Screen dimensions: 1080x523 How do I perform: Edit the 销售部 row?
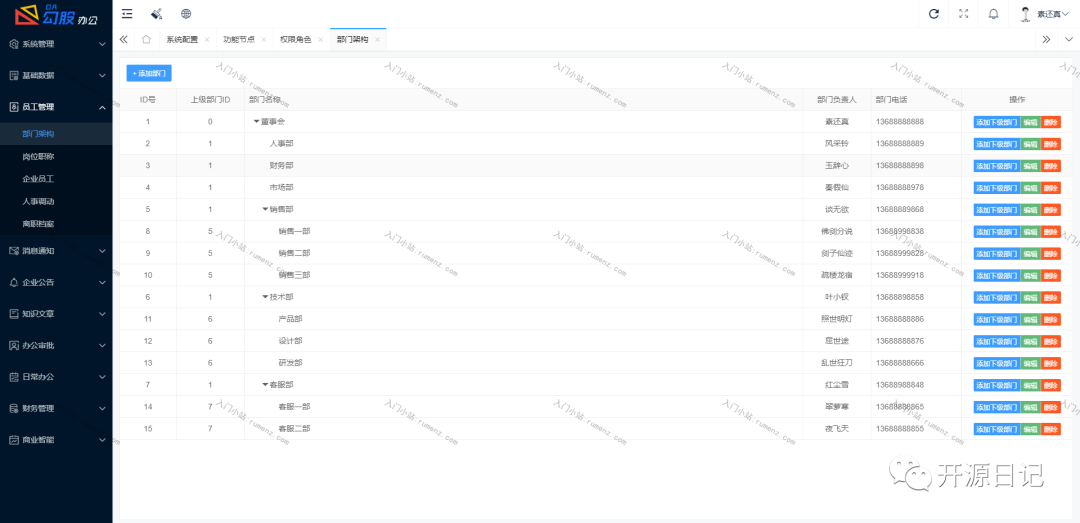(x=1030, y=209)
